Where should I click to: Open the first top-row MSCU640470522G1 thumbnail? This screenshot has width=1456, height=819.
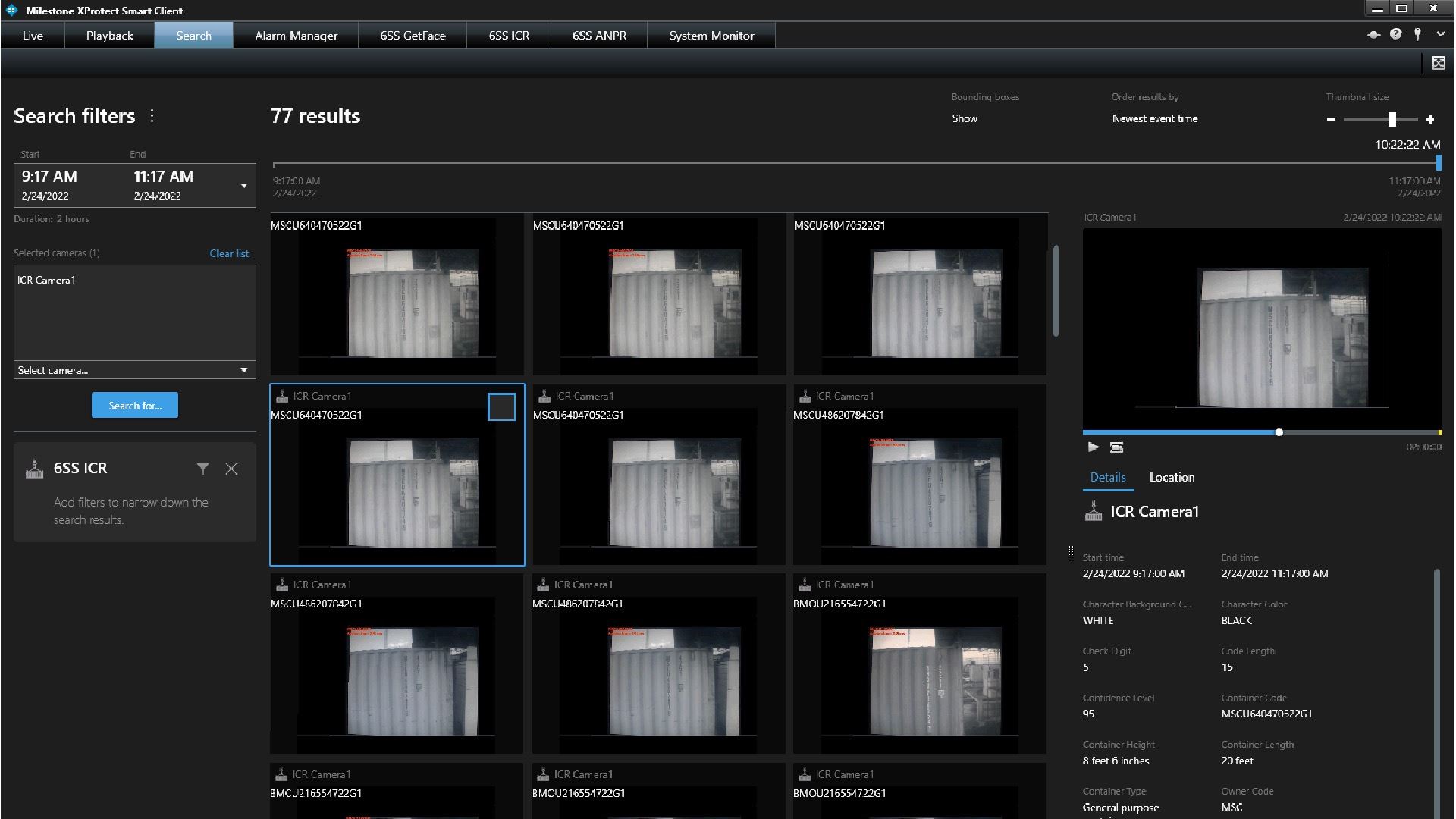(397, 294)
